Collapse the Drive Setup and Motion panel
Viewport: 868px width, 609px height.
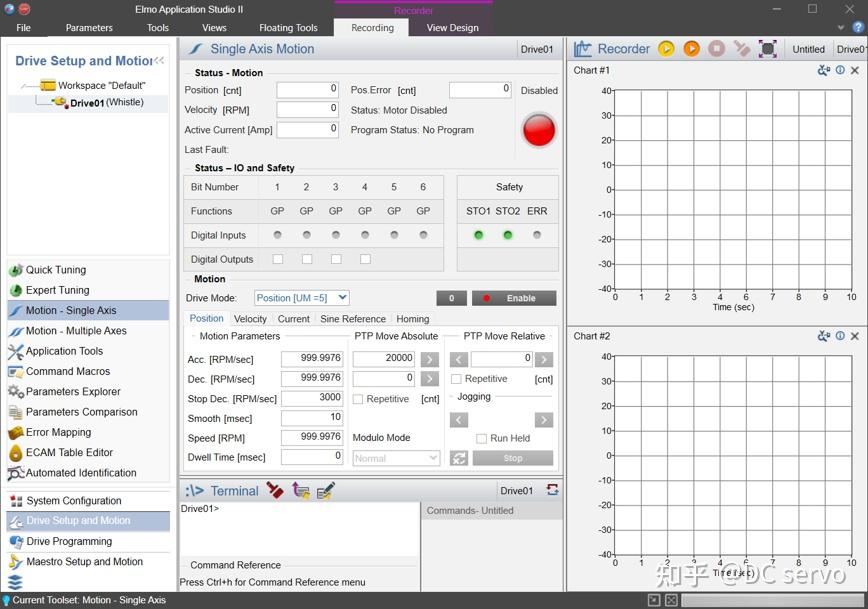(x=159, y=60)
